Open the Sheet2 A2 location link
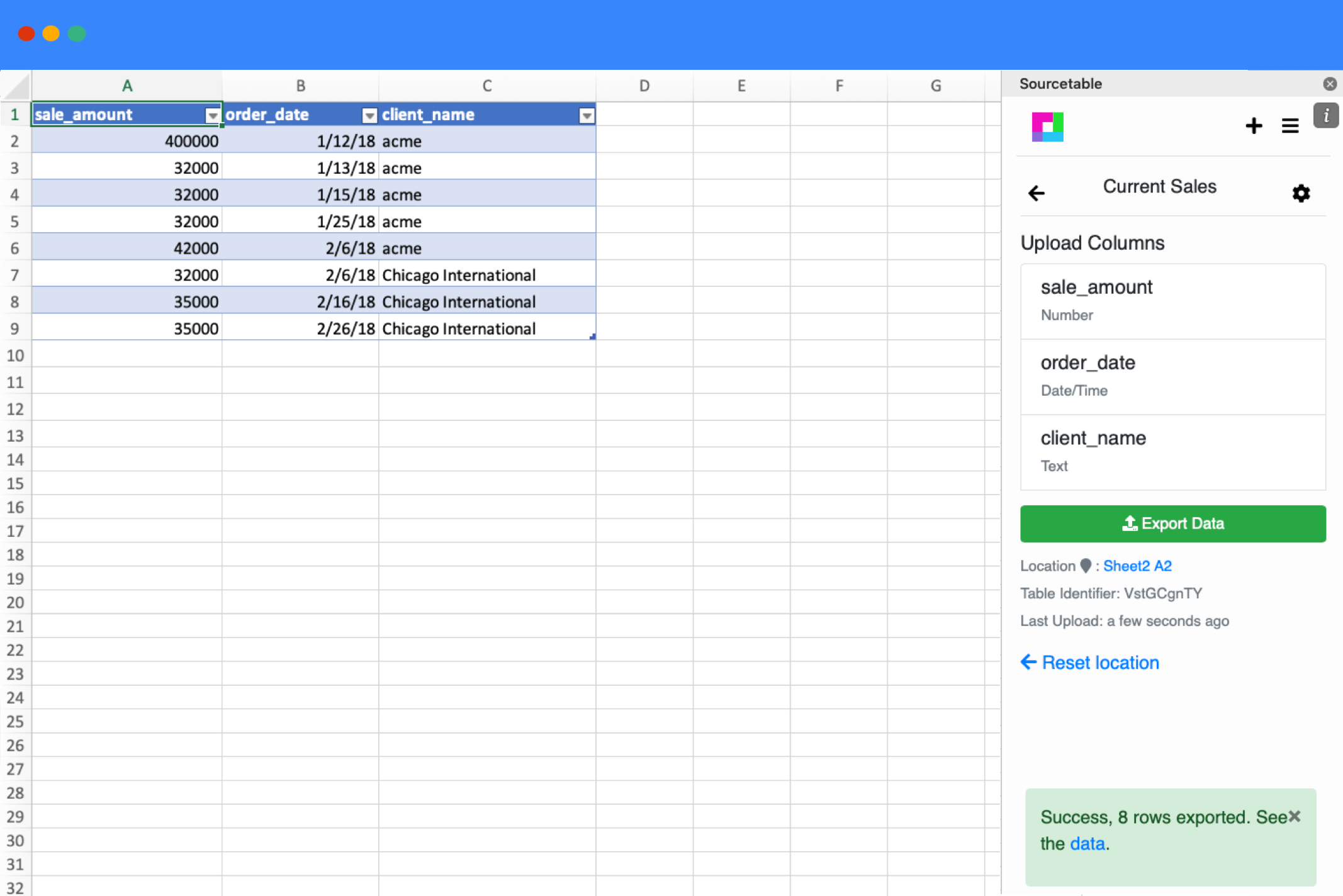Image resolution: width=1343 pixels, height=896 pixels. pyautogui.click(x=1137, y=565)
